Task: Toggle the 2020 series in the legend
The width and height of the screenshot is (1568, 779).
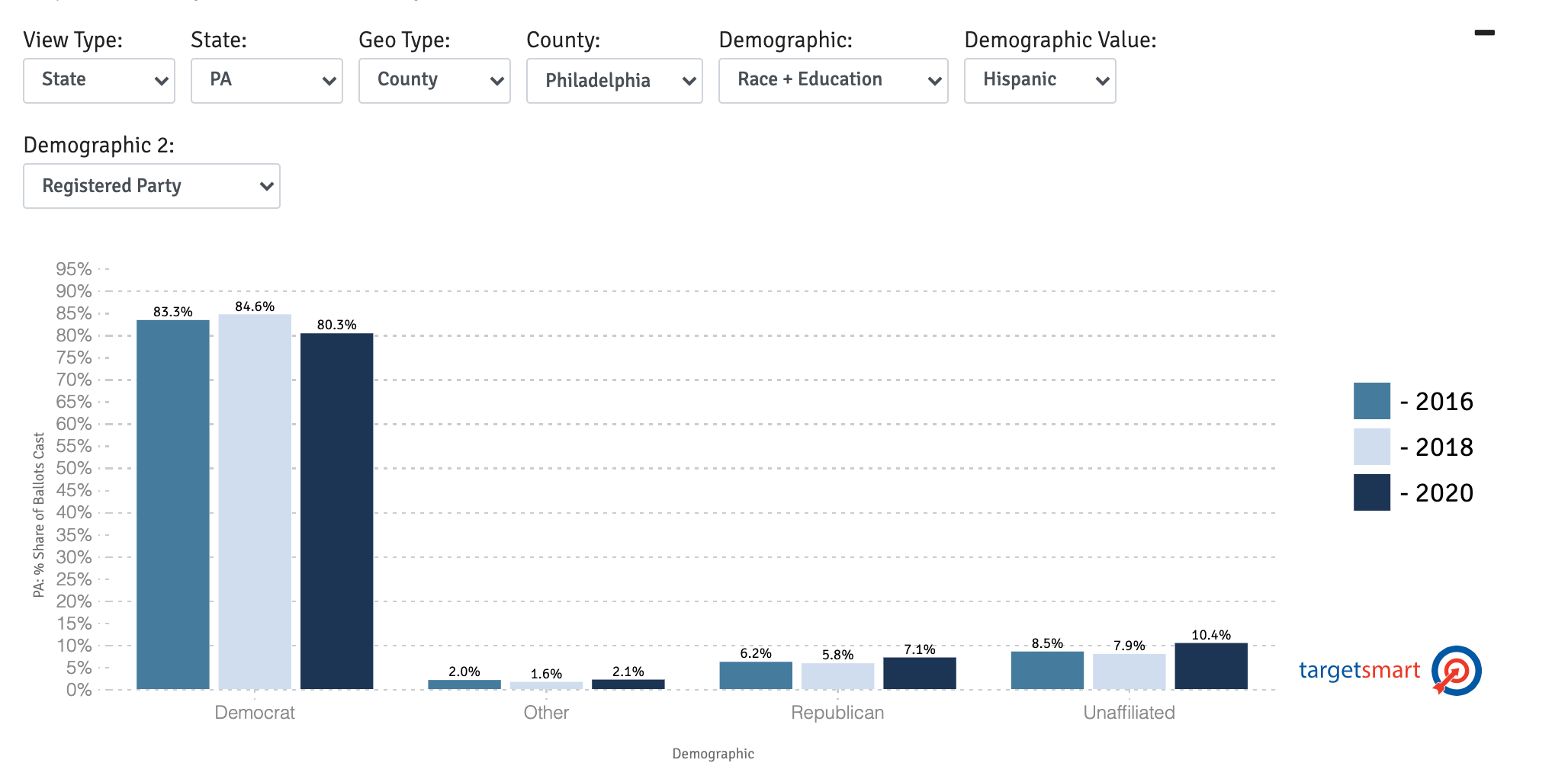Action: pos(1445,492)
